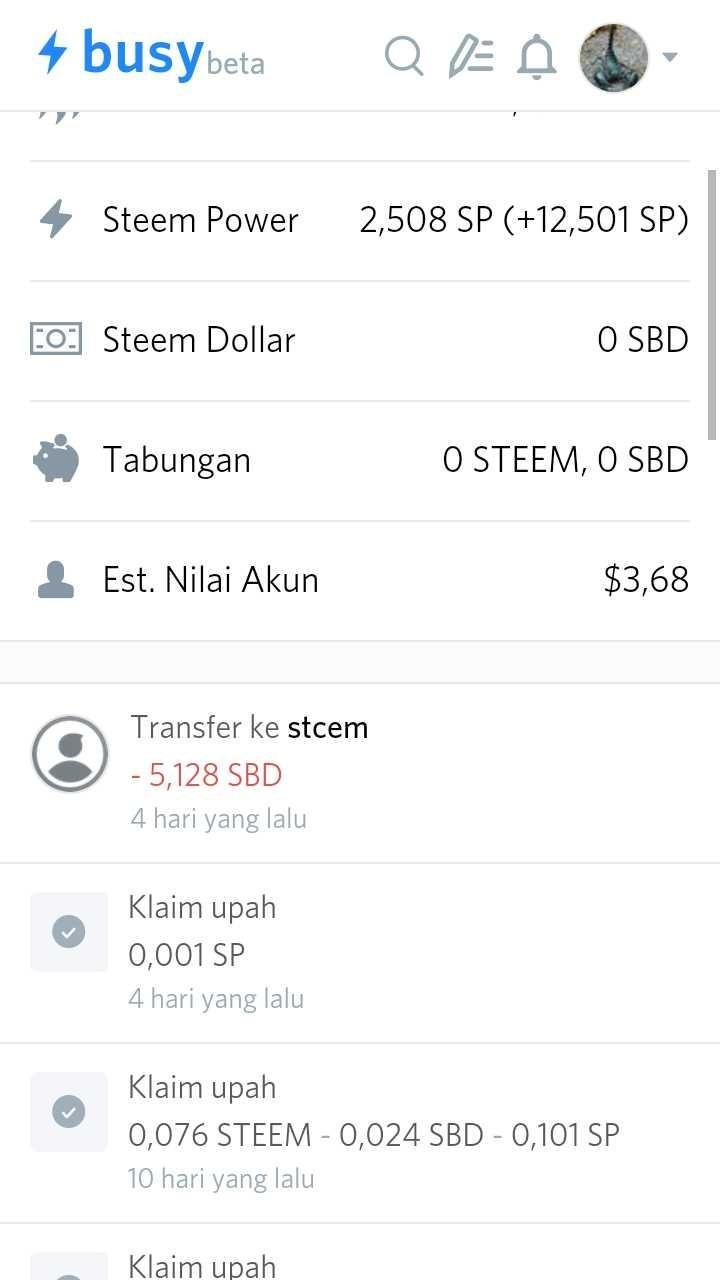Click the busy lightning bolt logo
Image resolution: width=720 pixels, height=1280 pixels.
[53, 51]
